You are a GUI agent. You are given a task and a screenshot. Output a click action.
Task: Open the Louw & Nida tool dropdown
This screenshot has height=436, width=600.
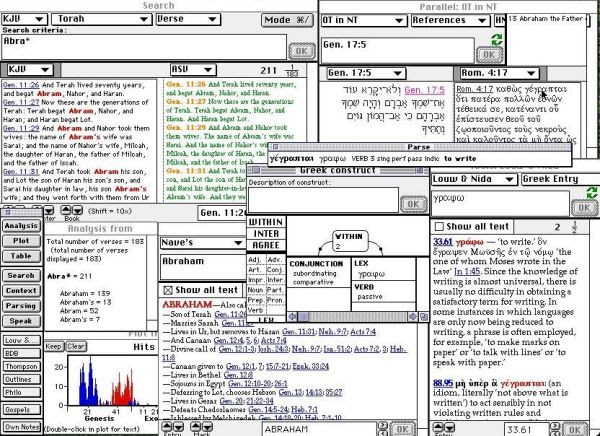(474, 179)
